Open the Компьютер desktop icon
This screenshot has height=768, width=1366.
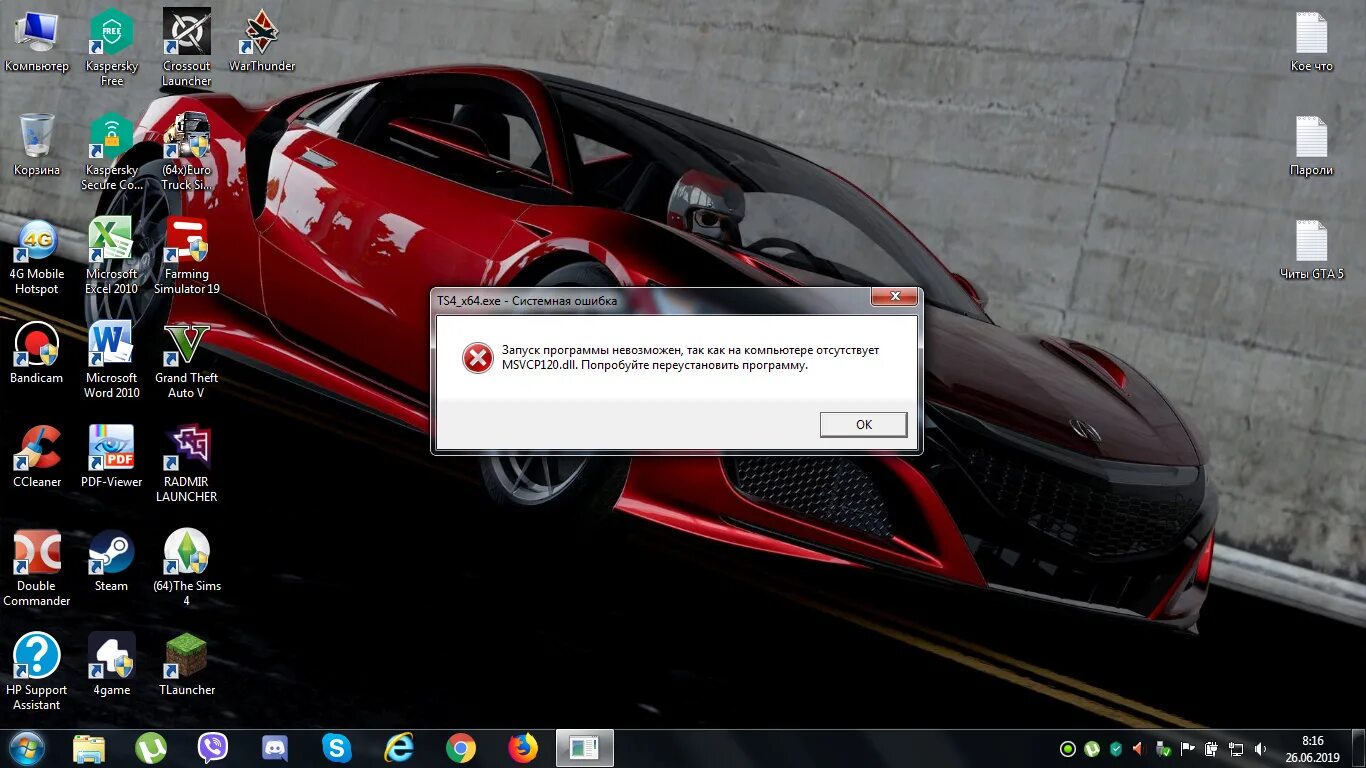tap(37, 42)
